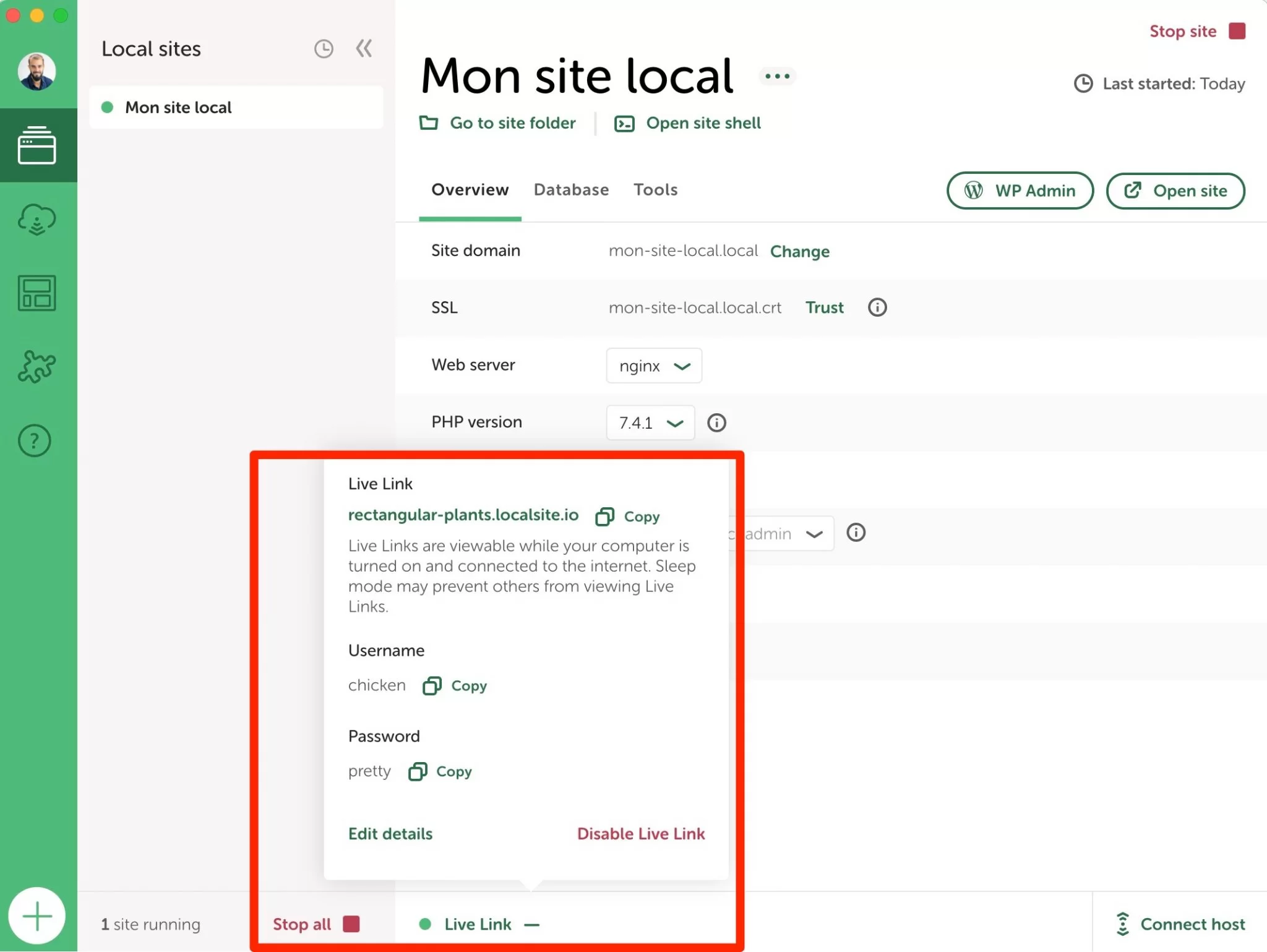The image size is (1267, 952).
Task: Open the three-dot site options menu
Action: (x=778, y=77)
